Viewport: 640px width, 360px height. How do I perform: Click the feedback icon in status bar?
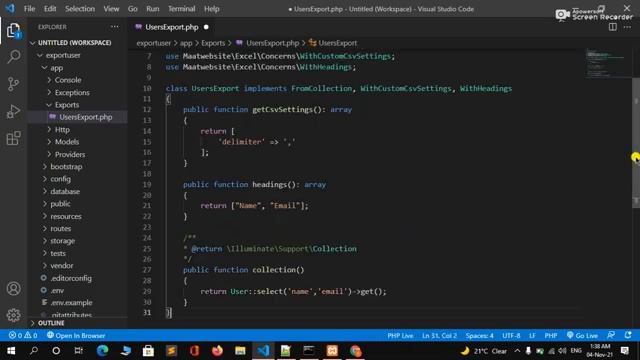611,336
